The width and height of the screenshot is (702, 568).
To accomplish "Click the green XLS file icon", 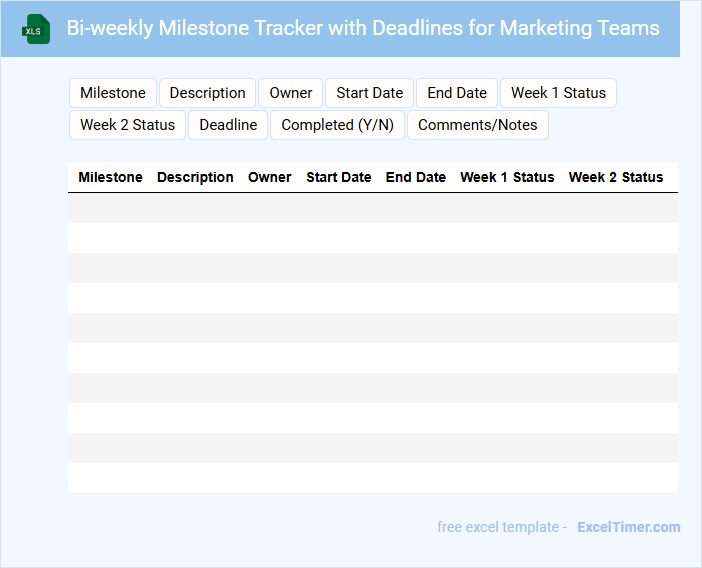I will click(x=36, y=29).
